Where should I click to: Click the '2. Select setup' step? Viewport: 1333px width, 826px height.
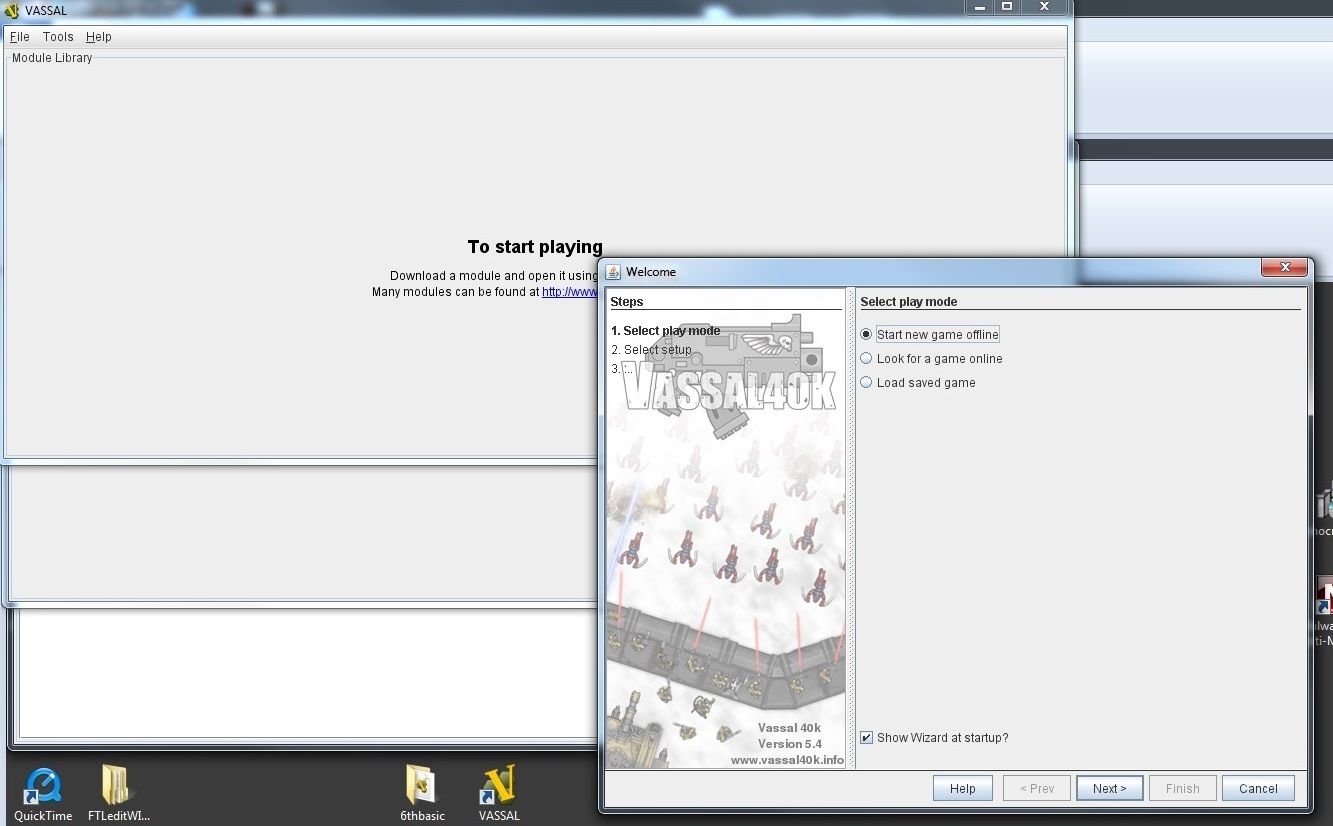[652, 350]
